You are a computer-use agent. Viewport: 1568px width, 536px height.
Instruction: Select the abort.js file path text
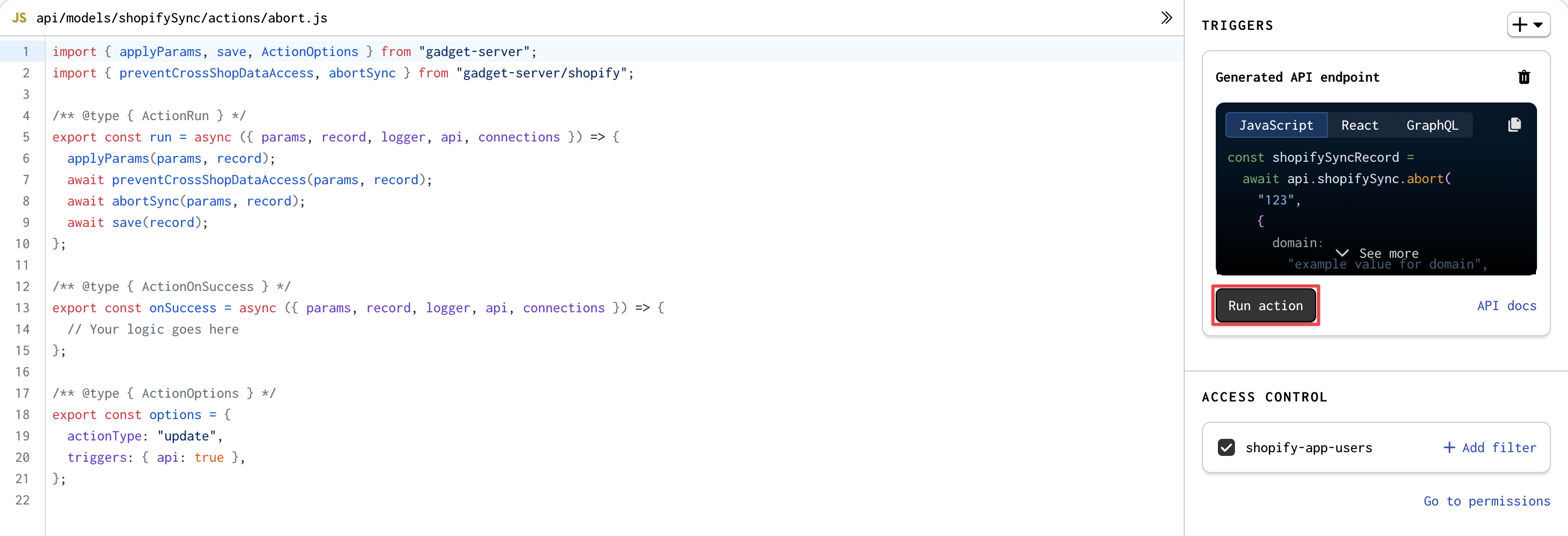(182, 18)
